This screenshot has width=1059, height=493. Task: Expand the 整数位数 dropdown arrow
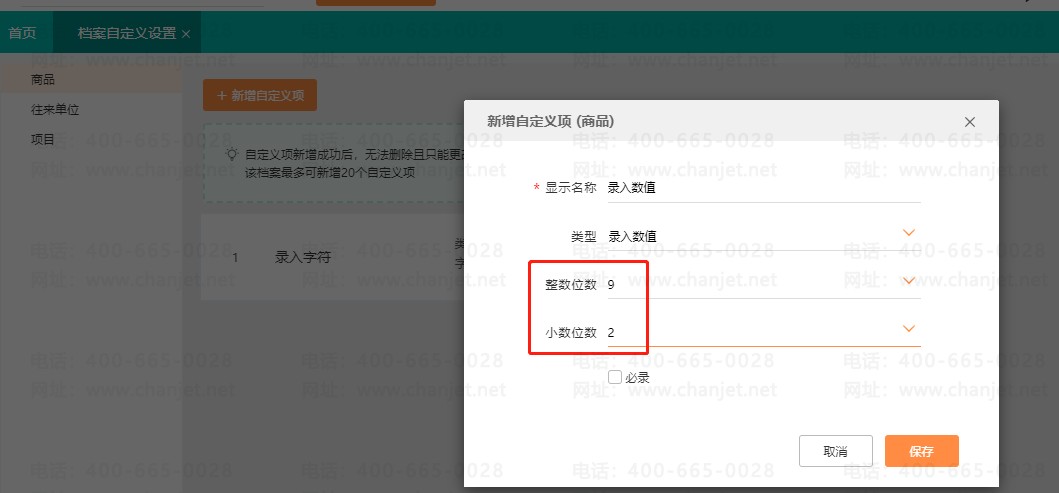point(909,280)
